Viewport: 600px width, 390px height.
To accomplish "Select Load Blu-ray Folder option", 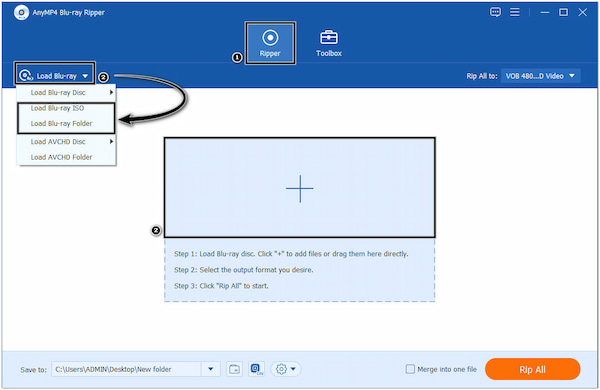I will (x=66, y=124).
